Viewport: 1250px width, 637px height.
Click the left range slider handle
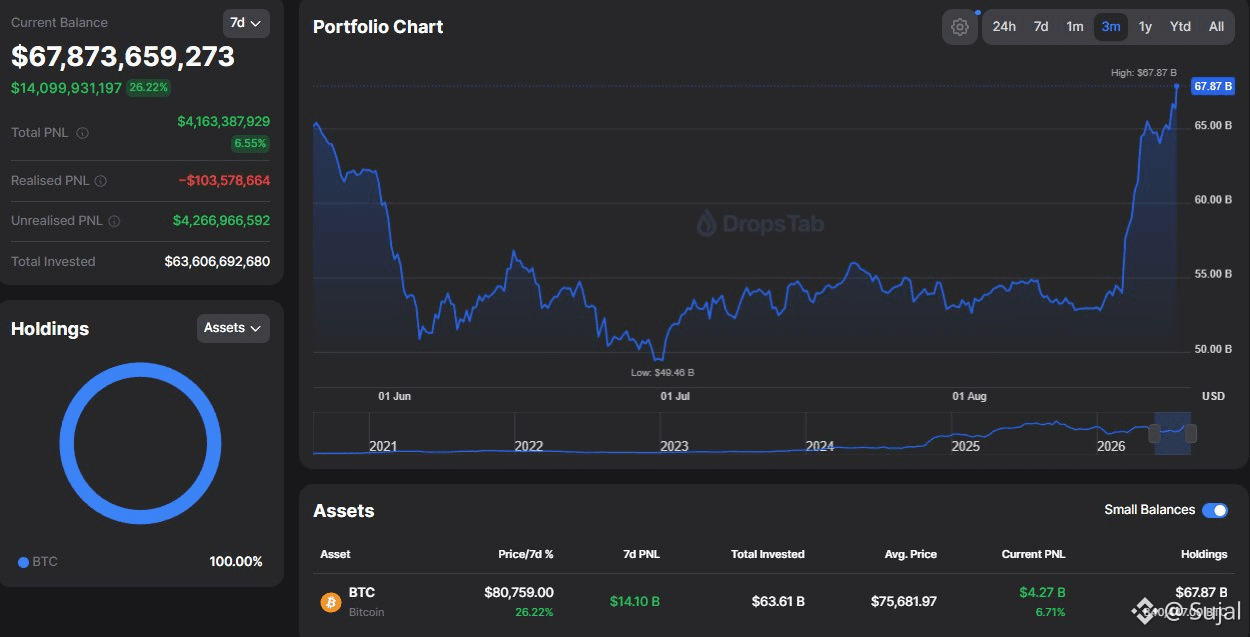1154,433
